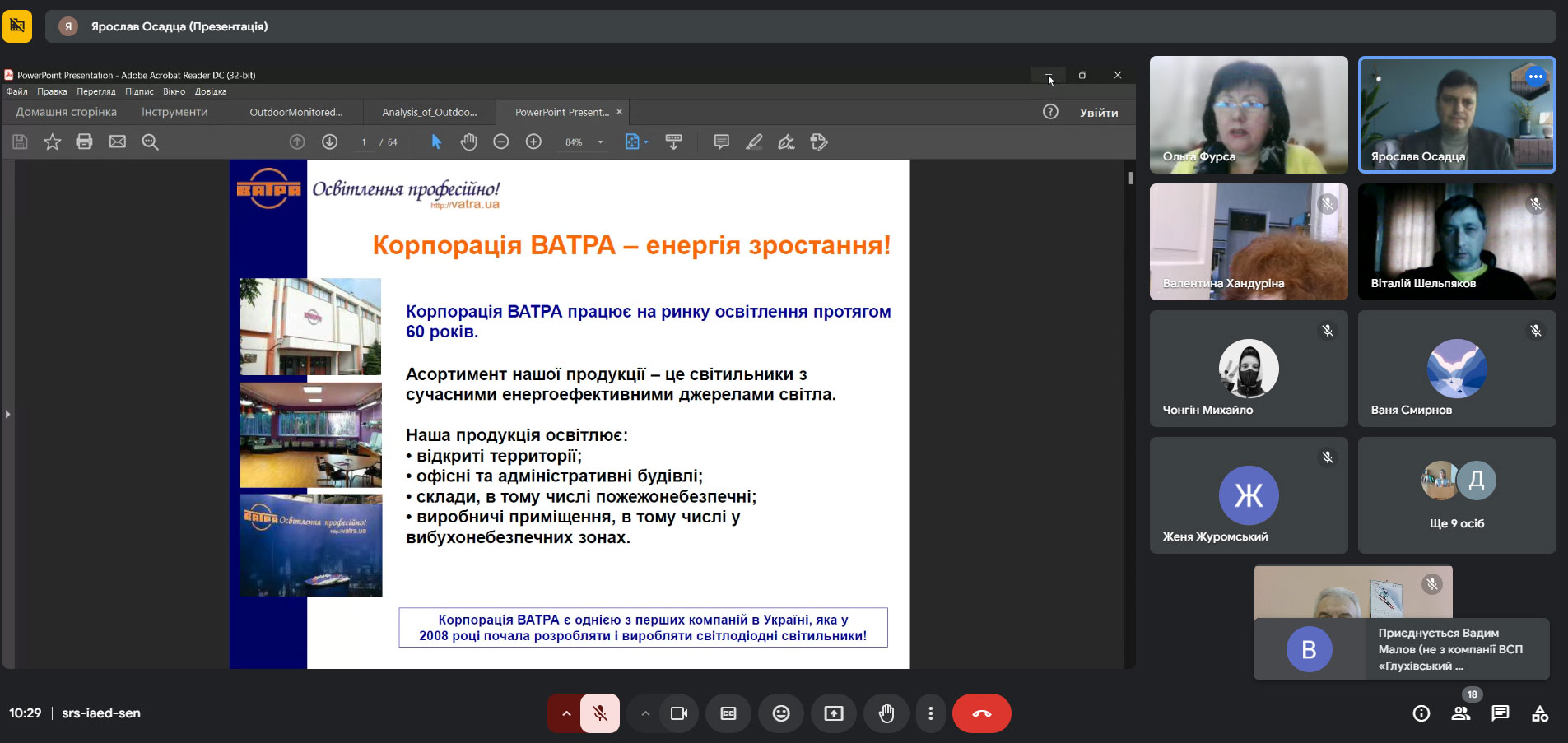
Task: Open the meeting chat panel
Action: click(x=1501, y=713)
